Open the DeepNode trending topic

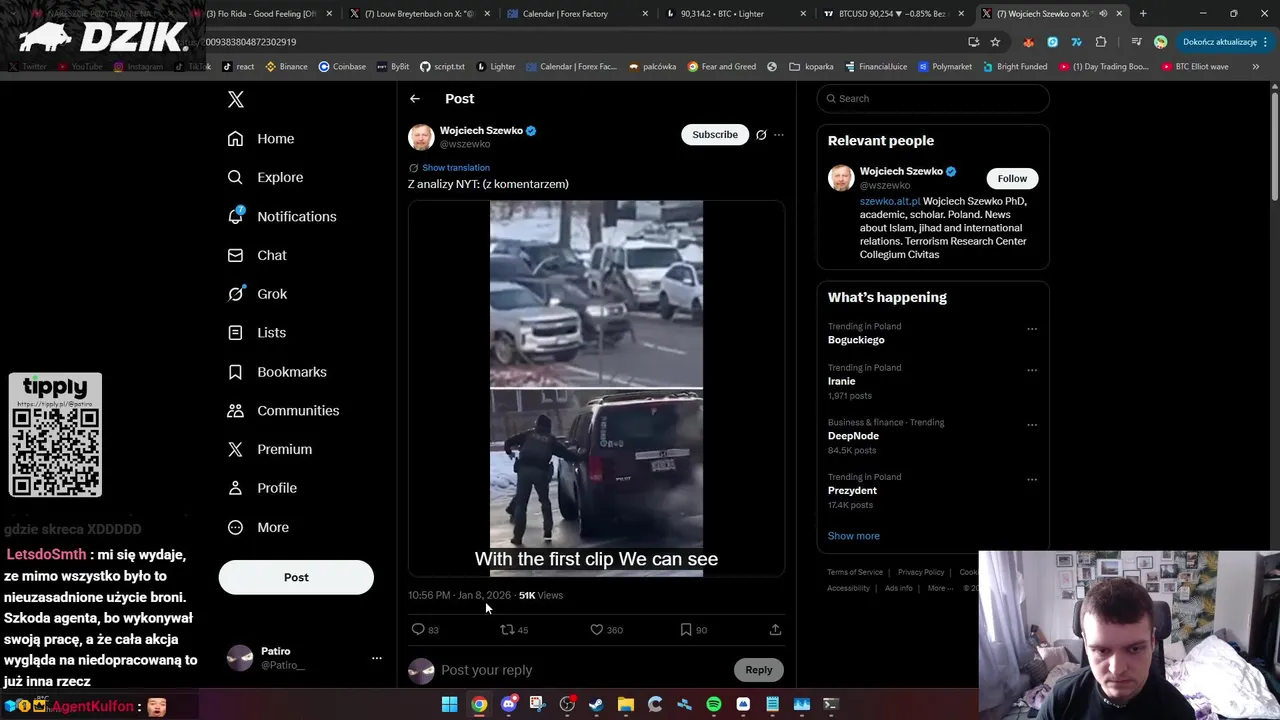[853, 436]
